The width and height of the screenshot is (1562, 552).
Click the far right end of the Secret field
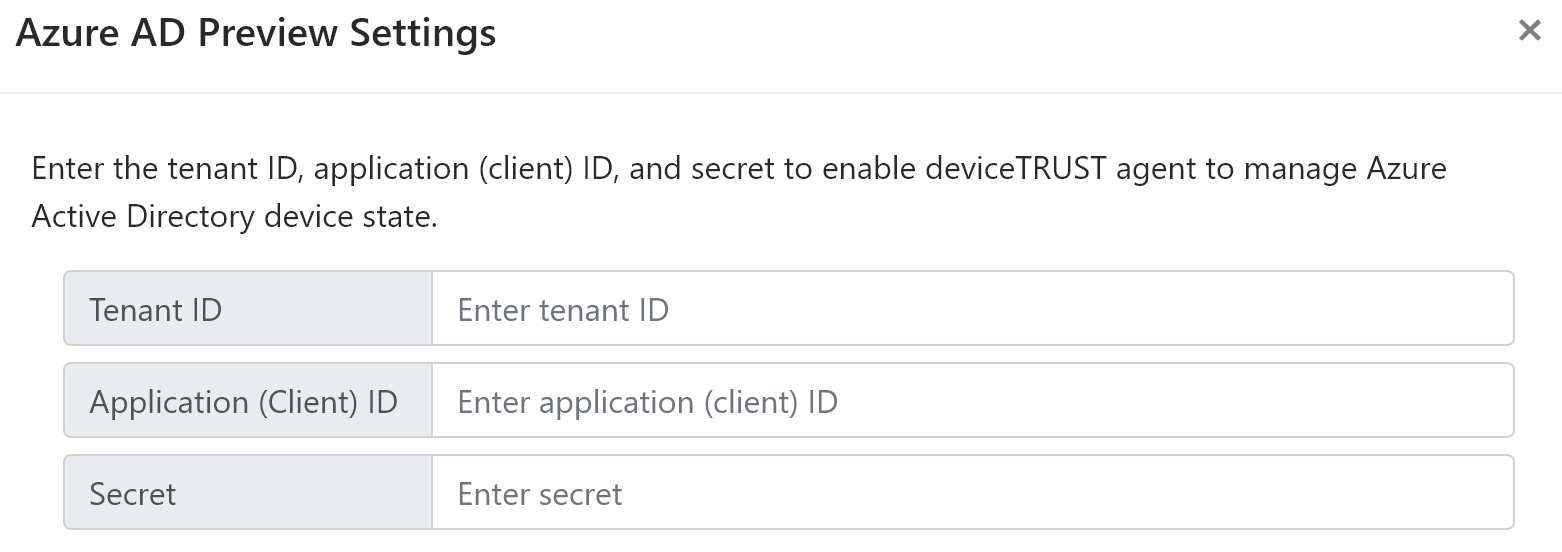(1490, 493)
